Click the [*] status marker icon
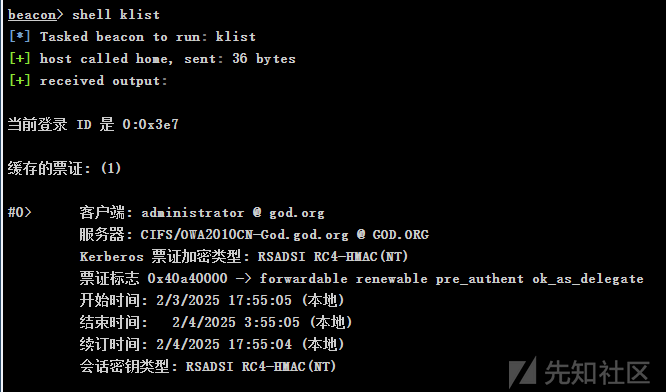The height and width of the screenshot is (392, 666). (20, 37)
